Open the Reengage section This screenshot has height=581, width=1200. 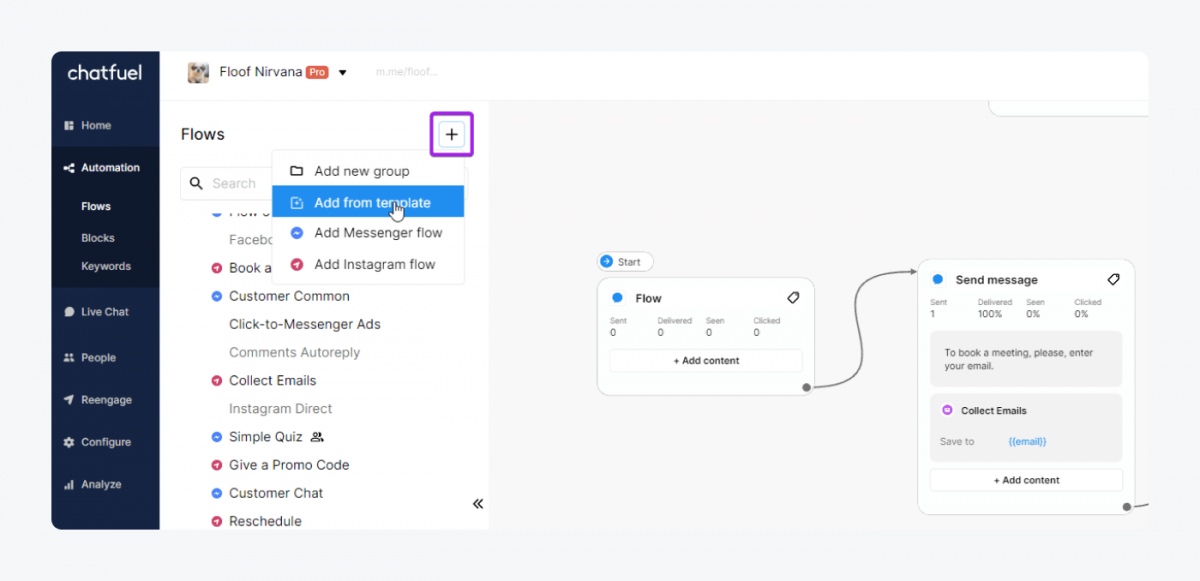[x=69, y=399]
